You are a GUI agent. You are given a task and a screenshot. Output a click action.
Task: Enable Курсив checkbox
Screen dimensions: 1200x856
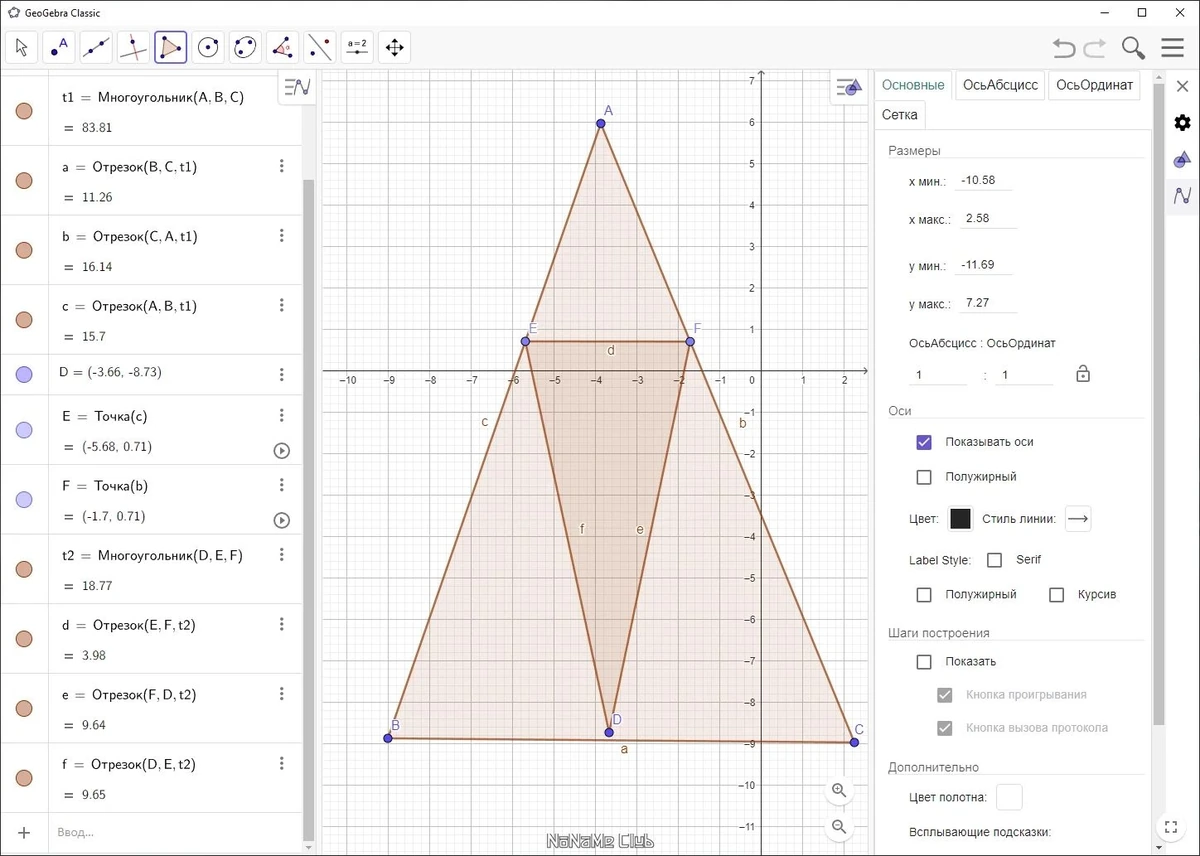point(1056,595)
